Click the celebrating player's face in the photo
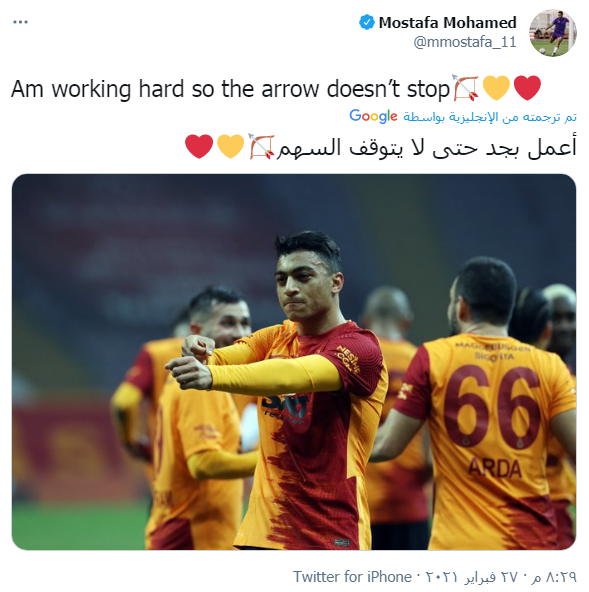This screenshot has width=589, height=592. point(306,287)
